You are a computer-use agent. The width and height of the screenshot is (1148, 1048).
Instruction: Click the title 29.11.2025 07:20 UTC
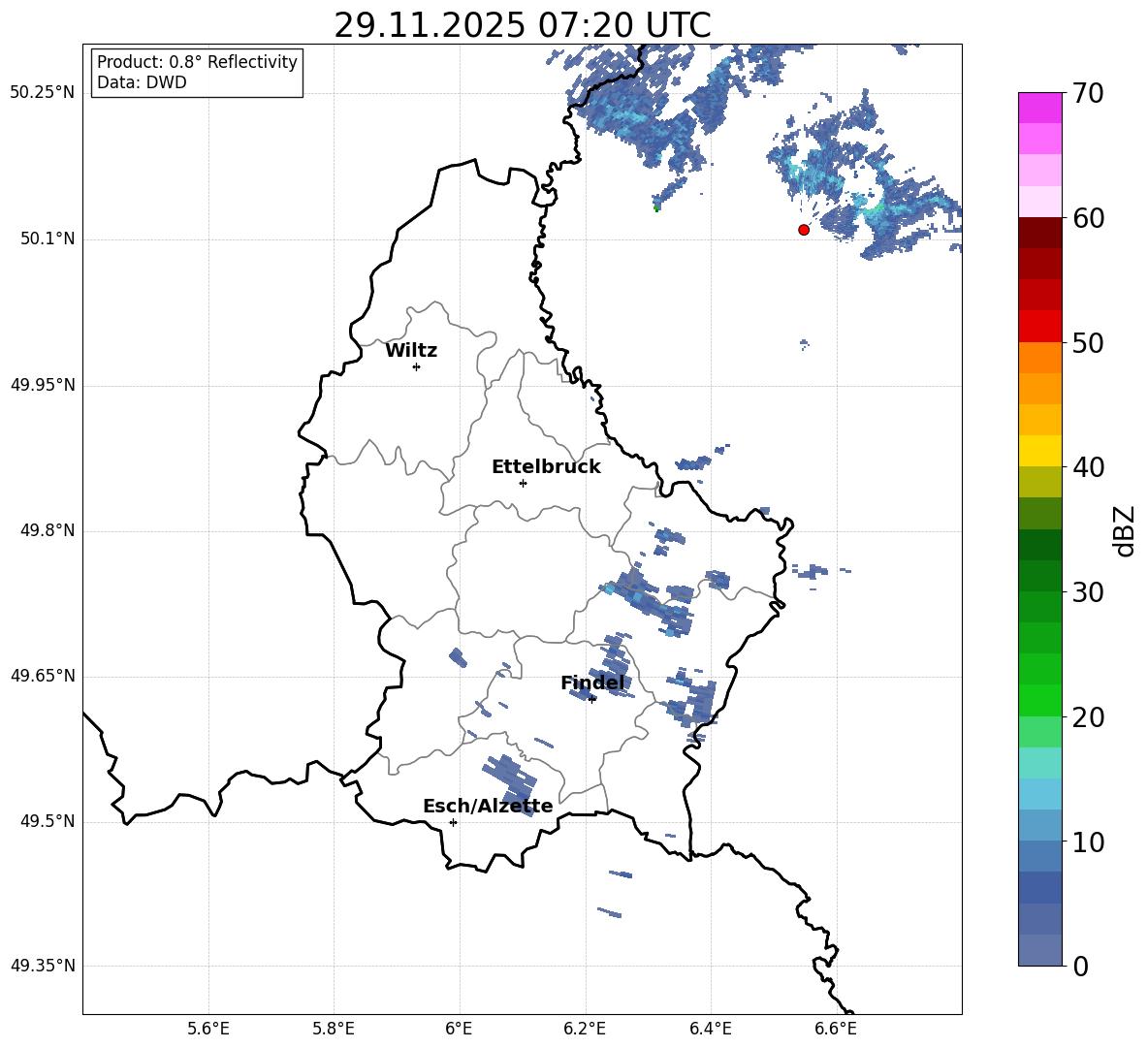(x=522, y=25)
